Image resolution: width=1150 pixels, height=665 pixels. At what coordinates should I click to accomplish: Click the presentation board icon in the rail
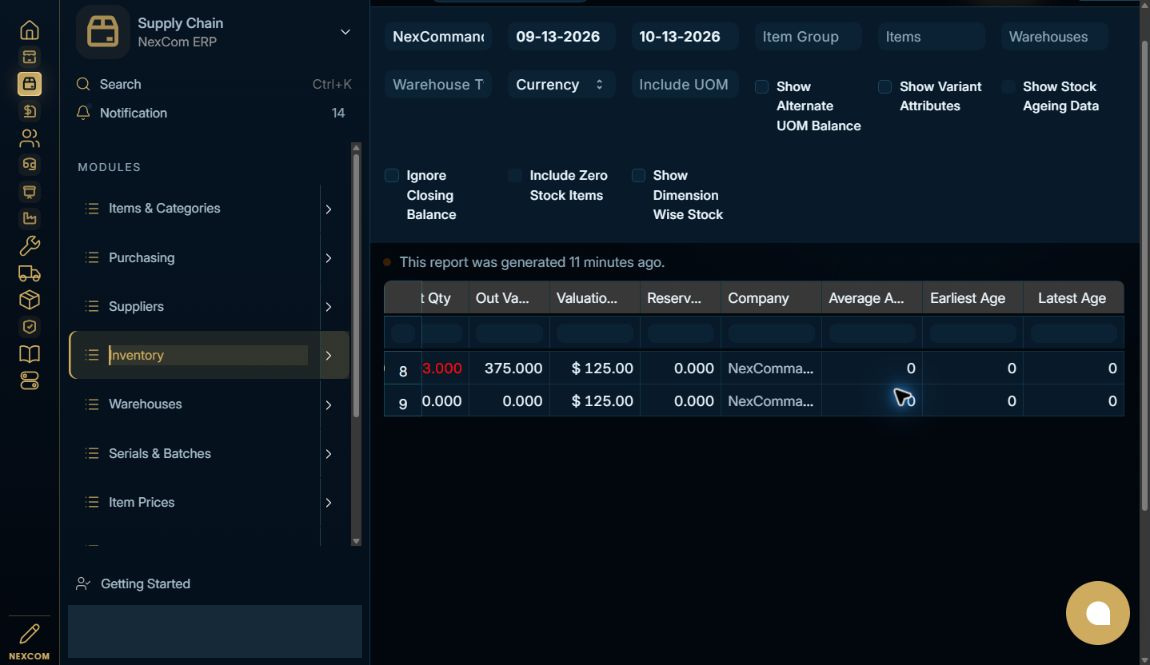29,191
